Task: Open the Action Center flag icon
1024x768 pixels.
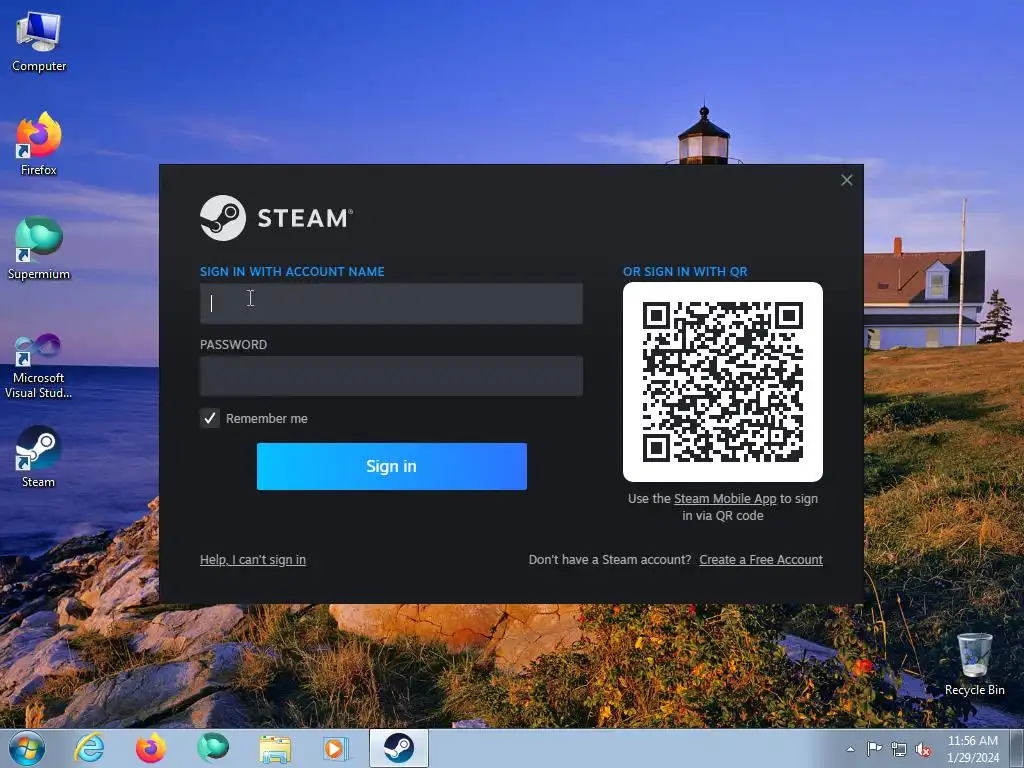Action: (874, 749)
